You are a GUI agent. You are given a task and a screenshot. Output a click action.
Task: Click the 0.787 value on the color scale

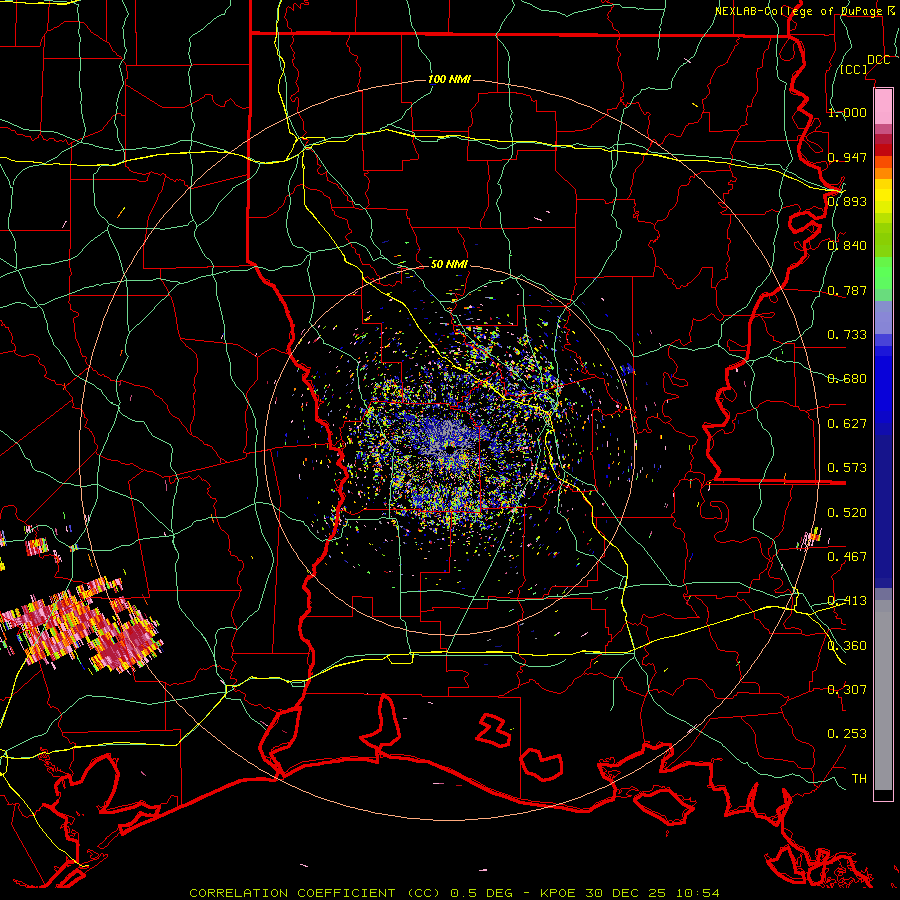(x=847, y=290)
